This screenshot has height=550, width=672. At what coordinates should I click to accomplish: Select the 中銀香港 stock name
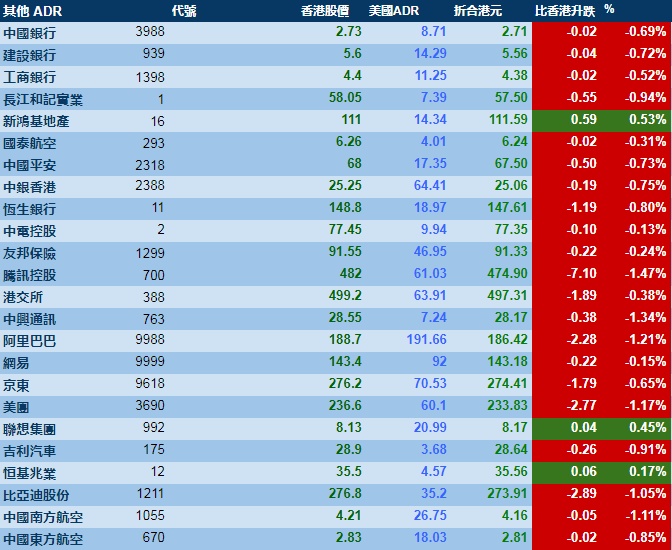[30, 187]
